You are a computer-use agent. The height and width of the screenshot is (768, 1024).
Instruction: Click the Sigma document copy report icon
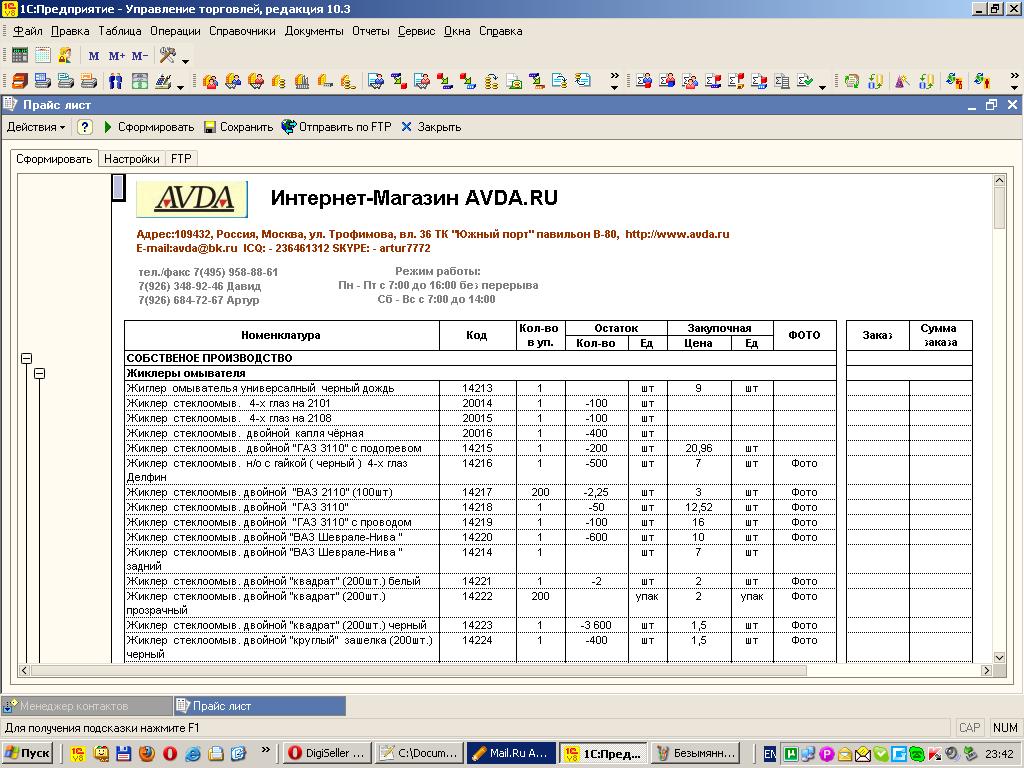coord(782,81)
